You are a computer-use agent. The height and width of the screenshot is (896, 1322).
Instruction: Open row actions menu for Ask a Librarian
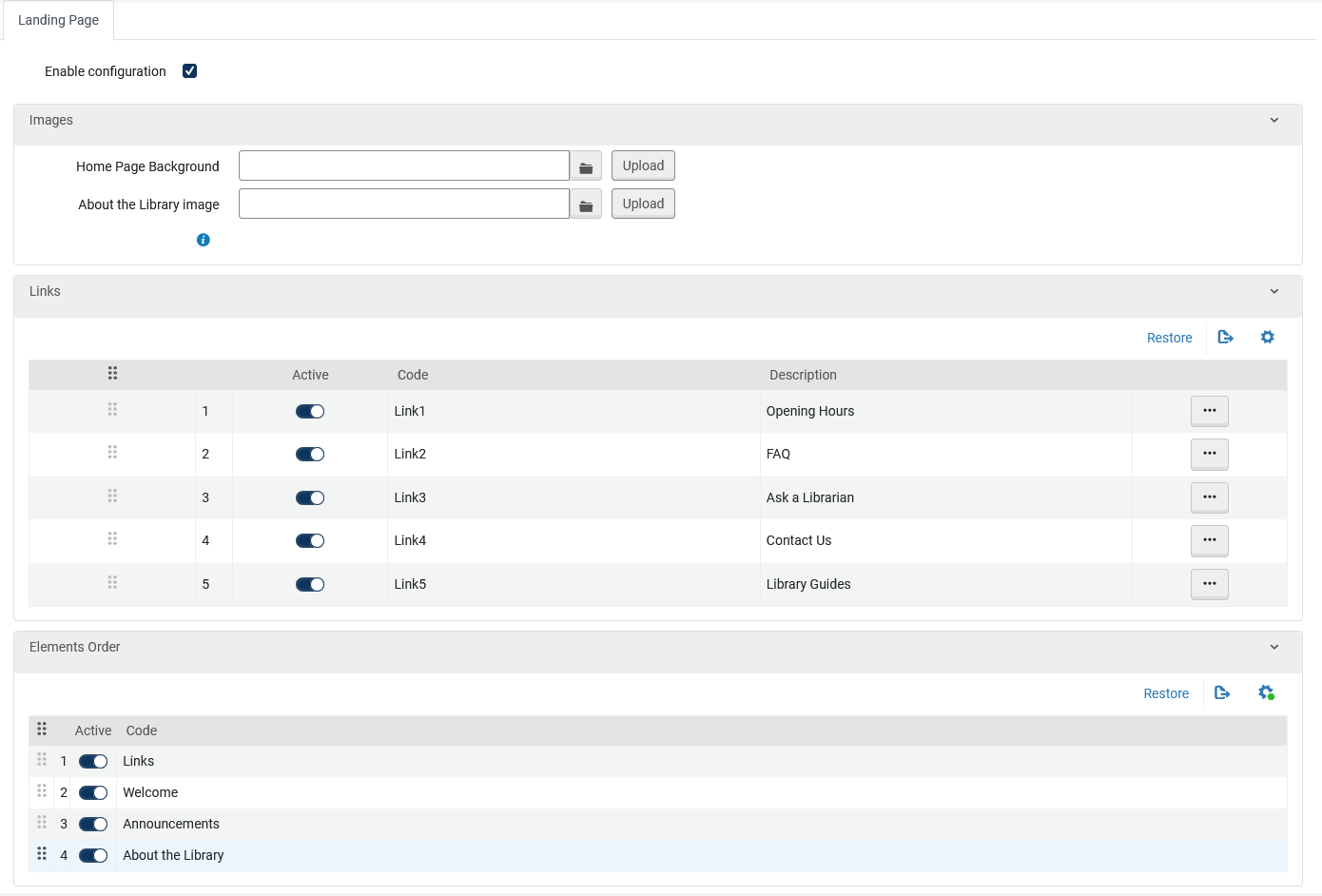pyautogui.click(x=1210, y=497)
